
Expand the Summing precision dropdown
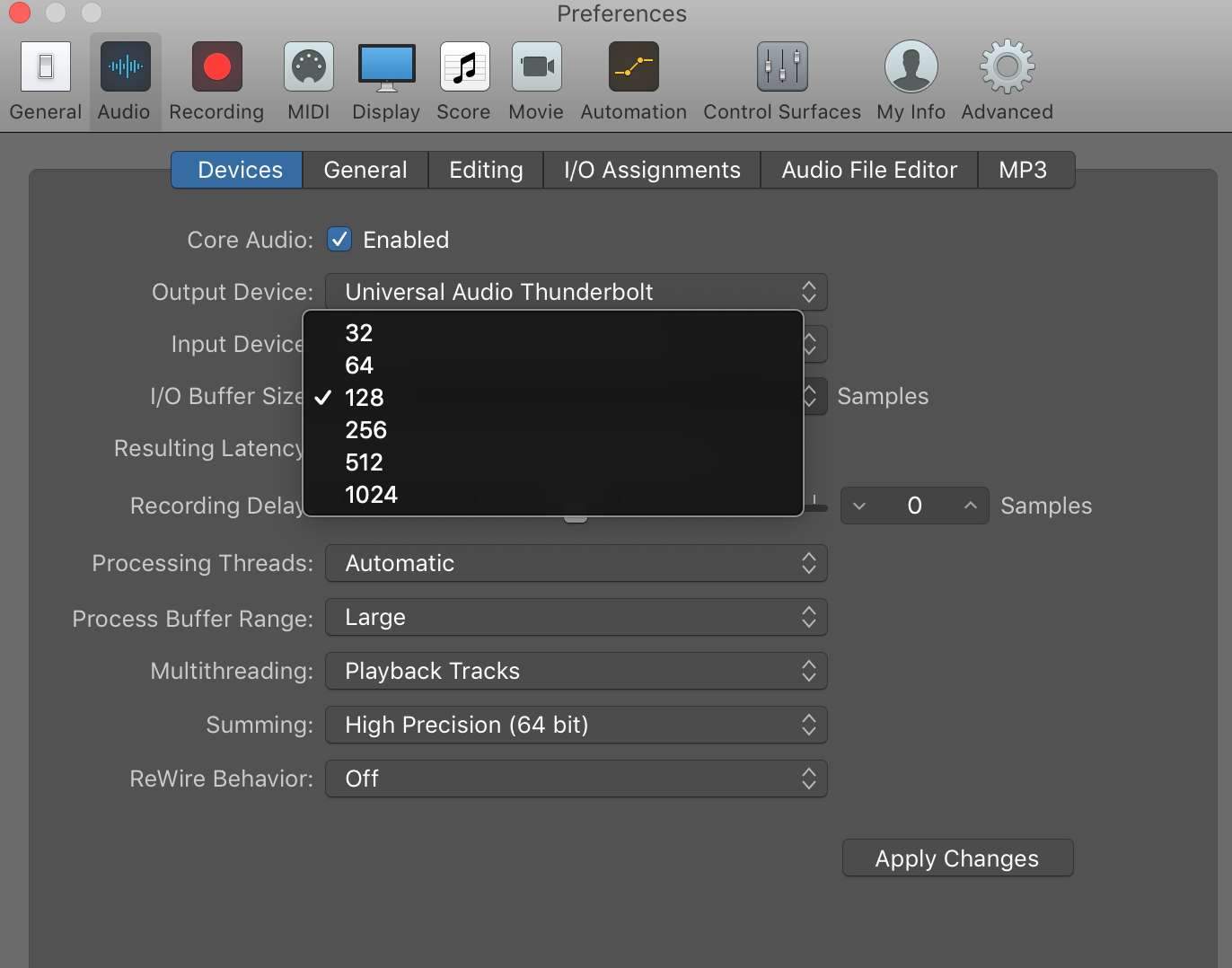(576, 726)
